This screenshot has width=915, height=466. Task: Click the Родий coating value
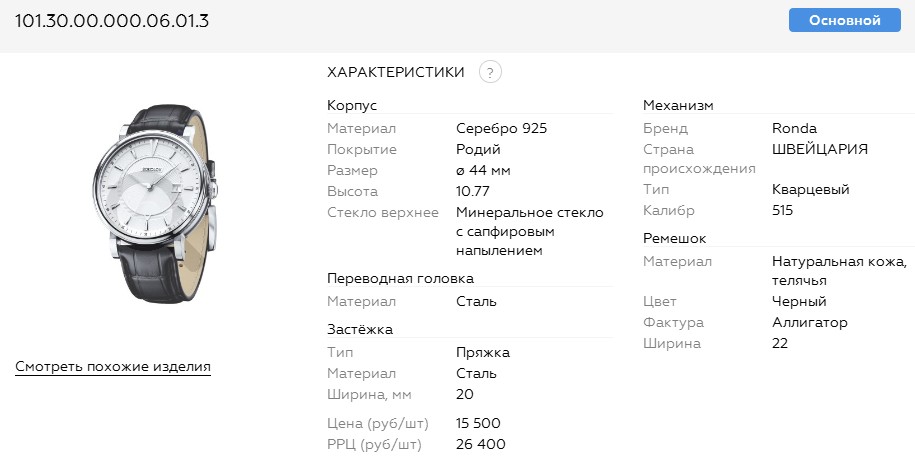(478, 149)
